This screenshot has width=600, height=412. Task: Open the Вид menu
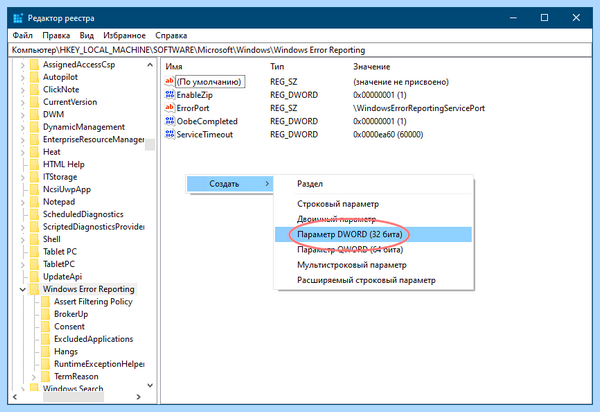86,36
